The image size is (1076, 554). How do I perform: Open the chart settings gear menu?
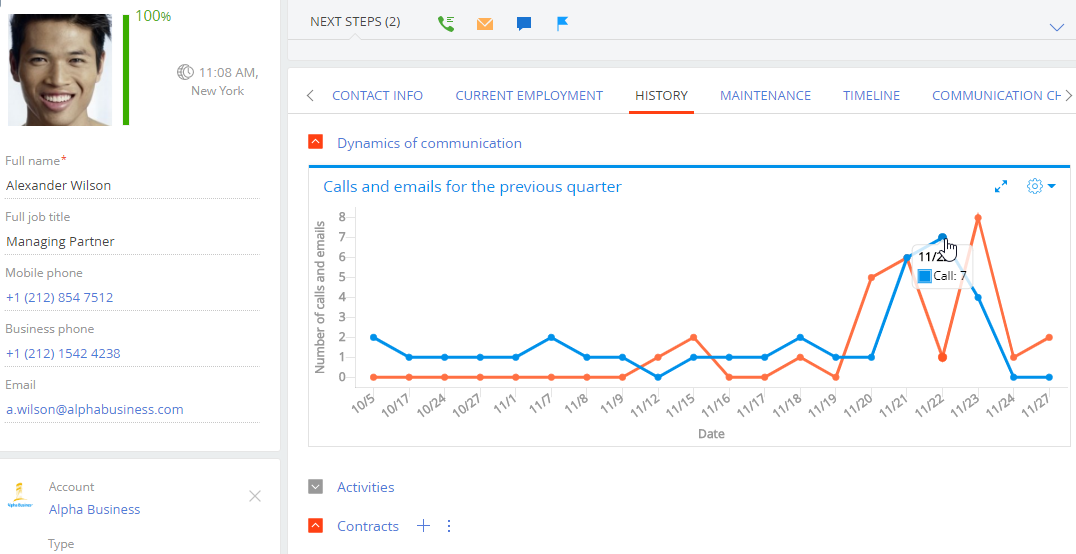tap(1040, 187)
